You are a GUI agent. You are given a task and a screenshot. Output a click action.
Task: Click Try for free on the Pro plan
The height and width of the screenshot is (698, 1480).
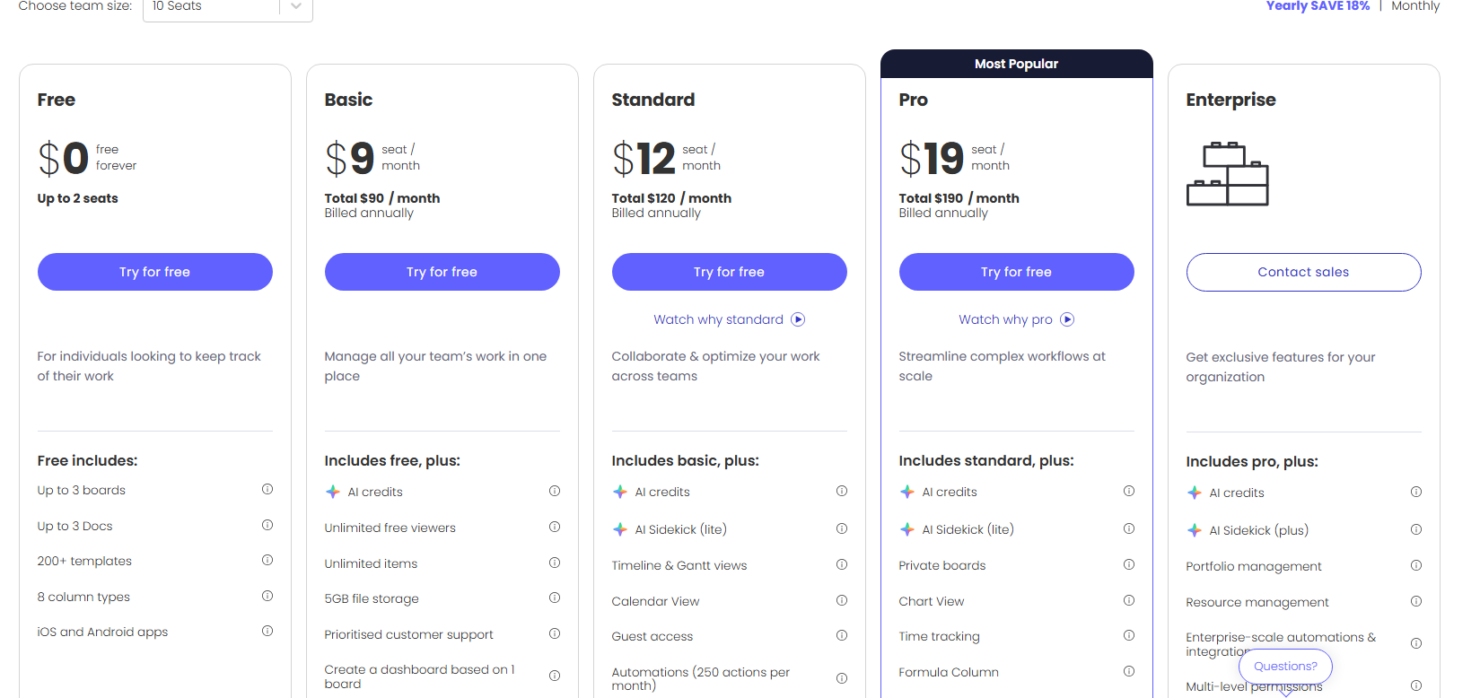pyautogui.click(x=1016, y=271)
